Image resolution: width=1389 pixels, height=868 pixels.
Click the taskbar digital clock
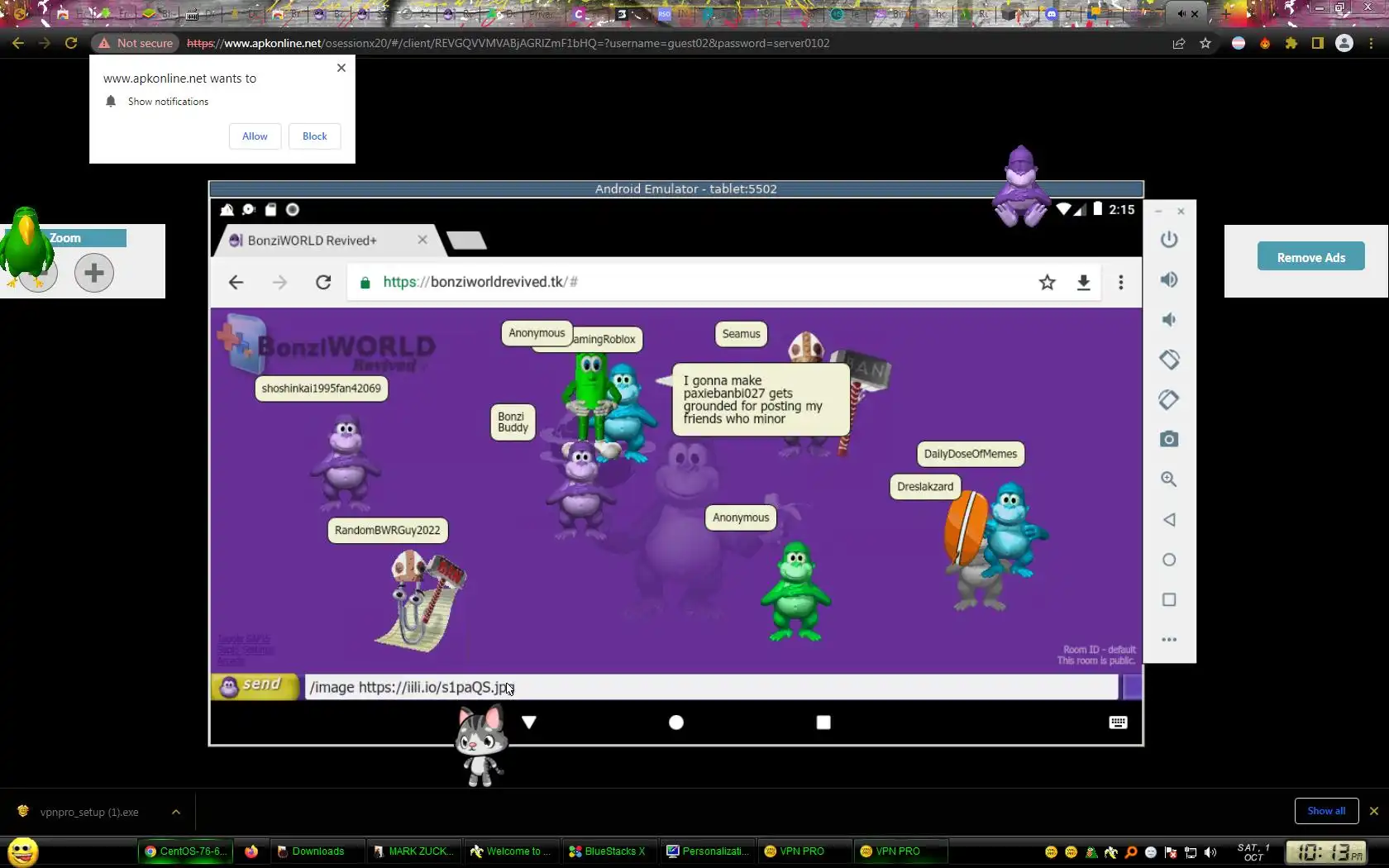pyautogui.click(x=1326, y=852)
